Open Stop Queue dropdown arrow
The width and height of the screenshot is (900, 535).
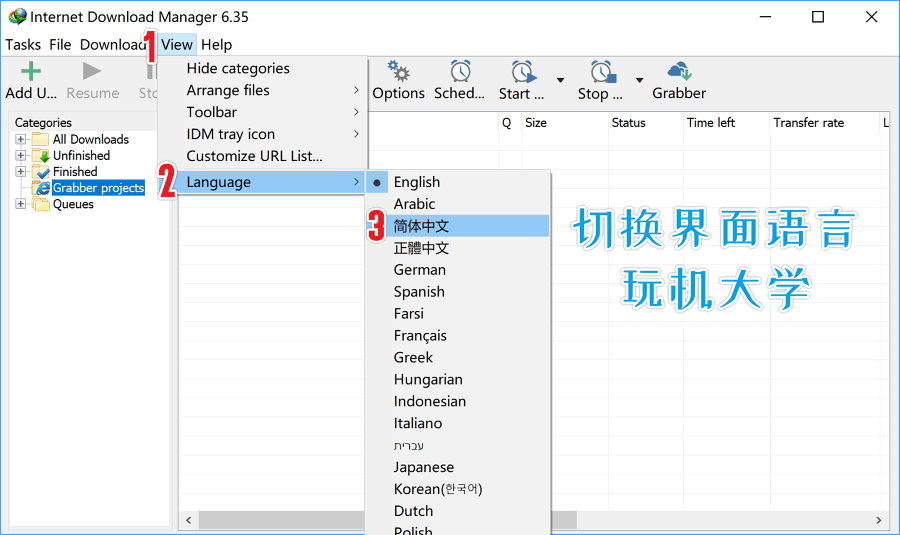[638, 81]
